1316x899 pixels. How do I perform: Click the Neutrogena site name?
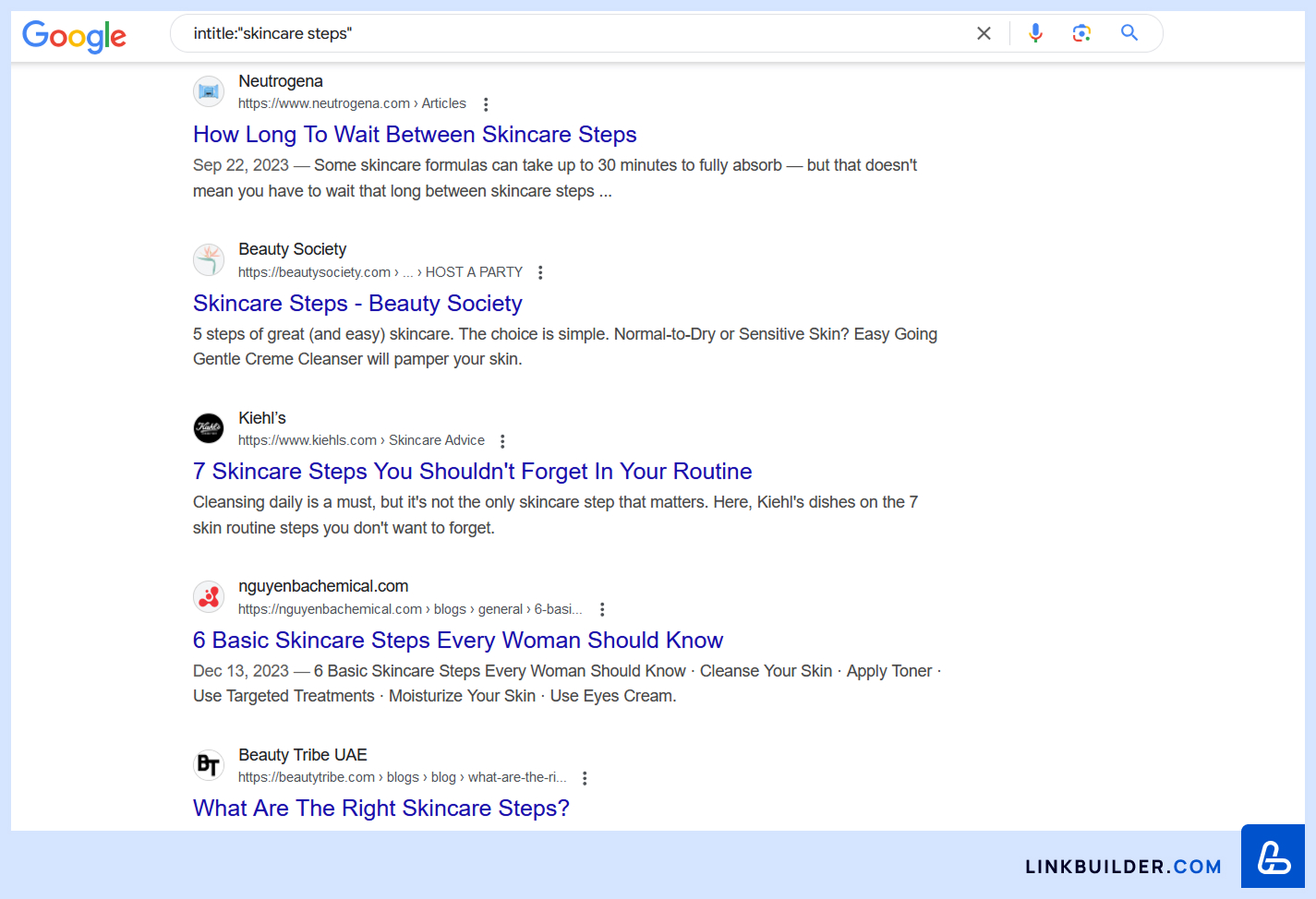click(x=281, y=81)
